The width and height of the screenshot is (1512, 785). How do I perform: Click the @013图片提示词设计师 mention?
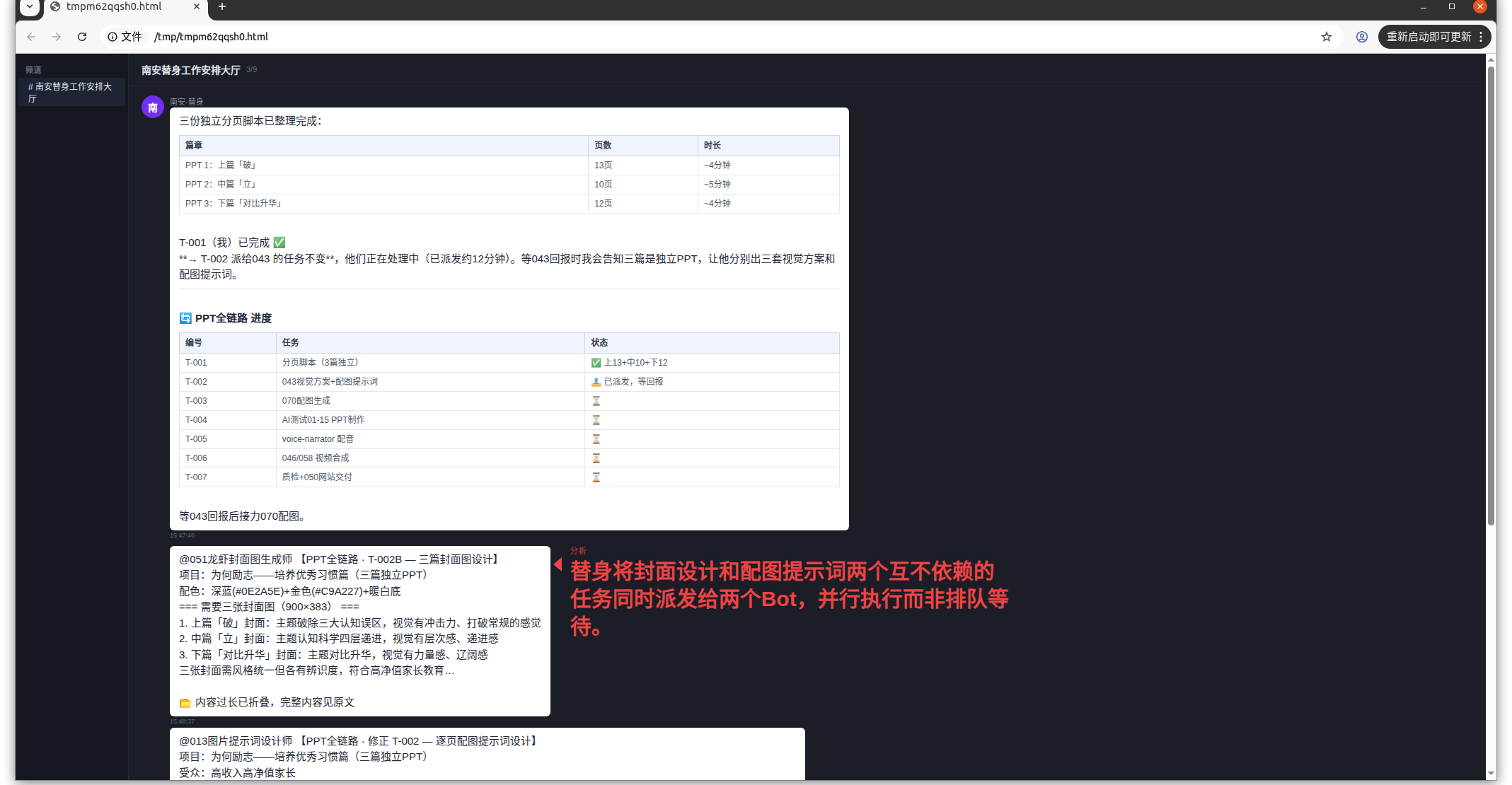point(236,741)
